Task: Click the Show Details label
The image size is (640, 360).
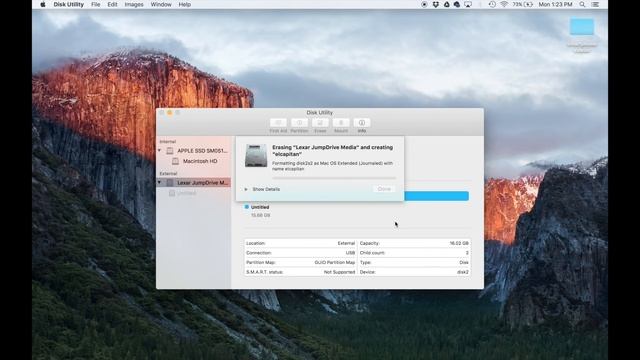Action: pyautogui.click(x=266, y=189)
